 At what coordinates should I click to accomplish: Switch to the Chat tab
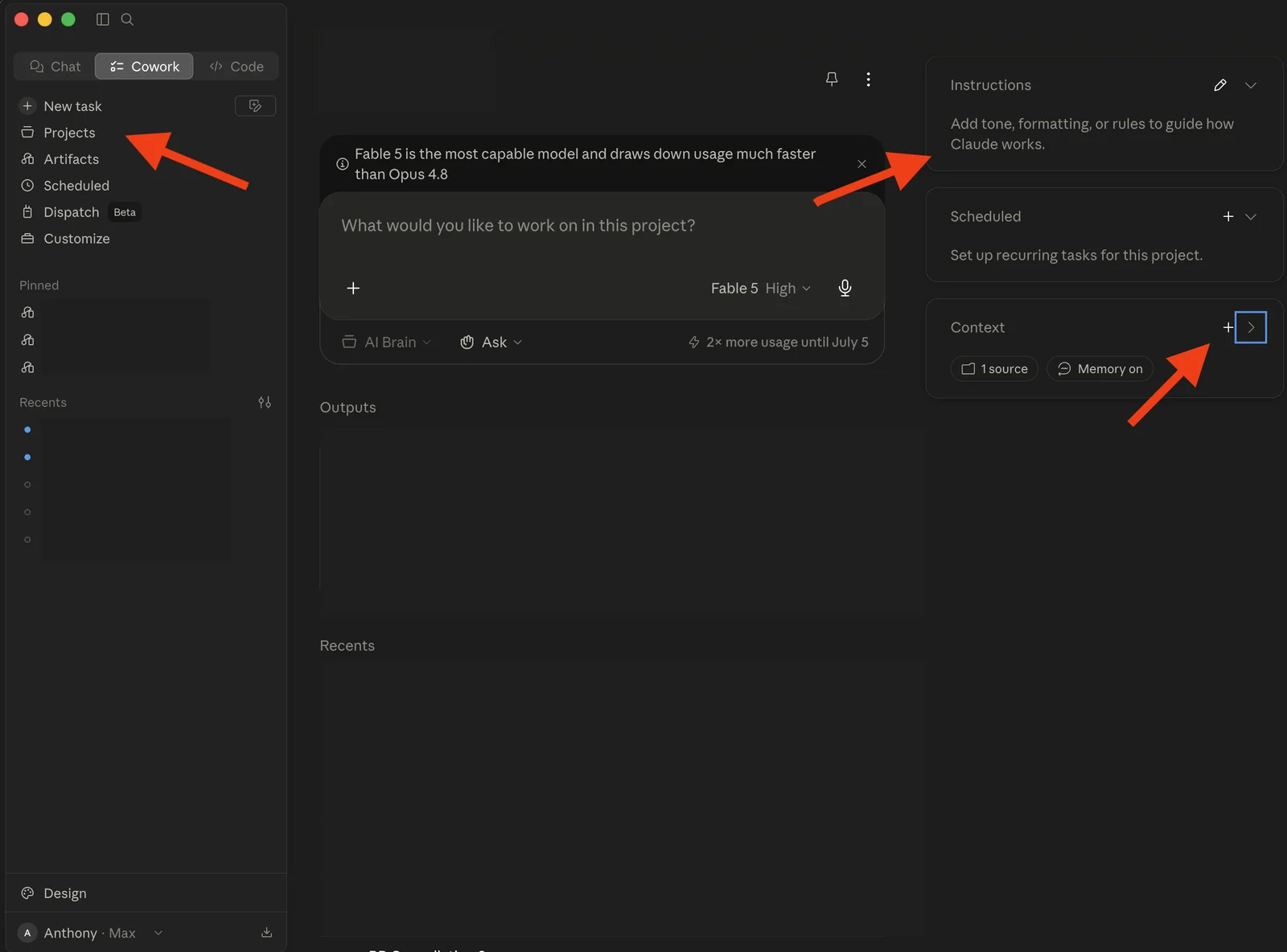(55, 67)
